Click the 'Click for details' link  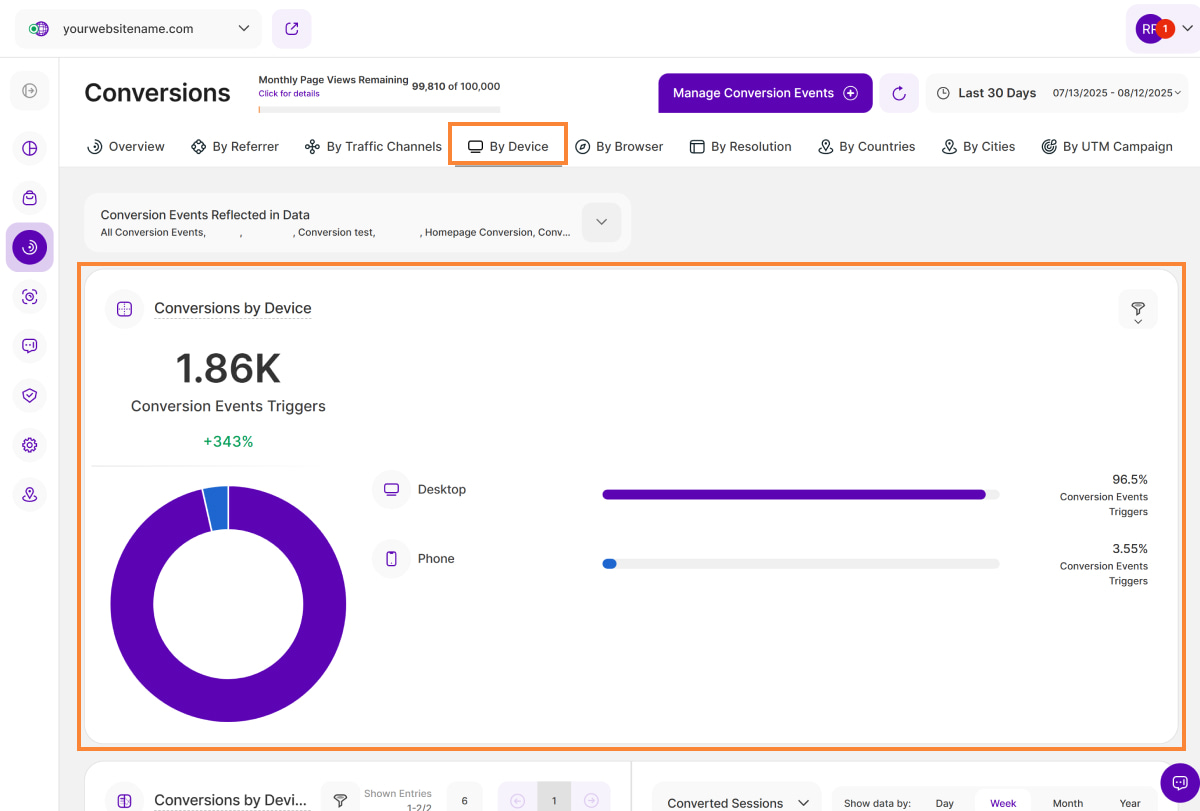pyautogui.click(x=289, y=94)
